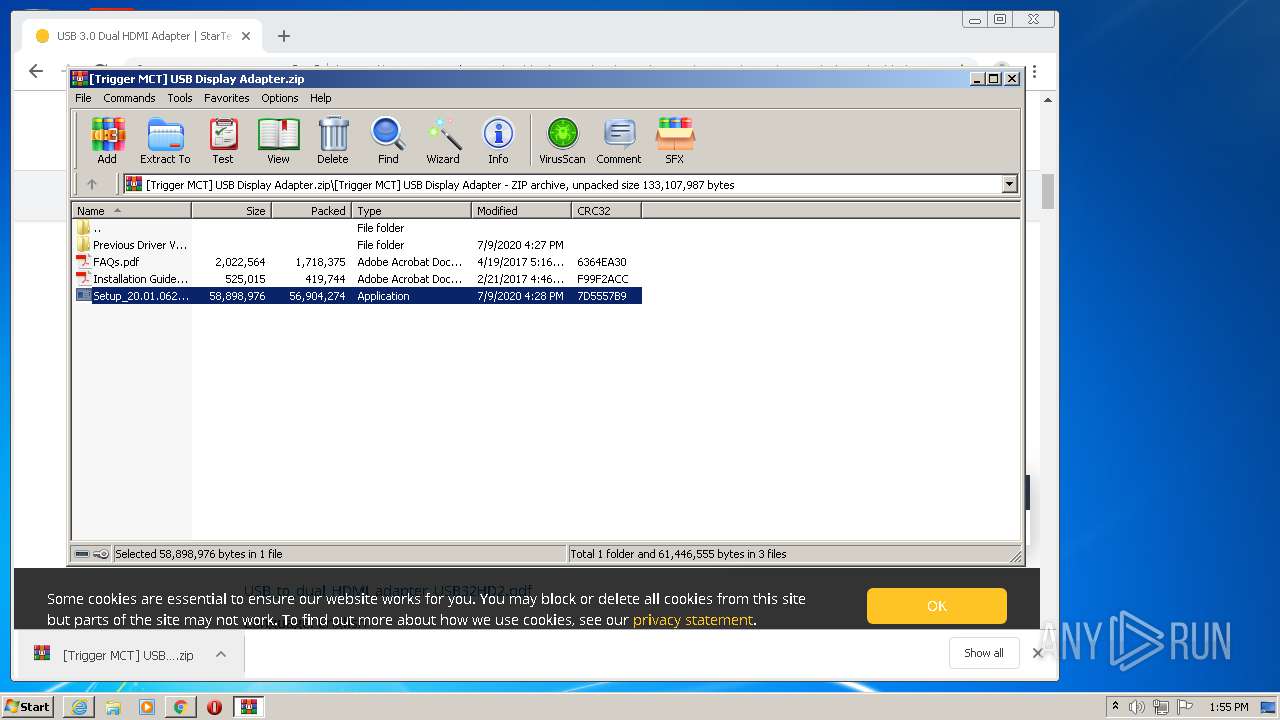The width and height of the screenshot is (1280, 720).
Task: Open the Tools menu
Action: click(x=180, y=98)
